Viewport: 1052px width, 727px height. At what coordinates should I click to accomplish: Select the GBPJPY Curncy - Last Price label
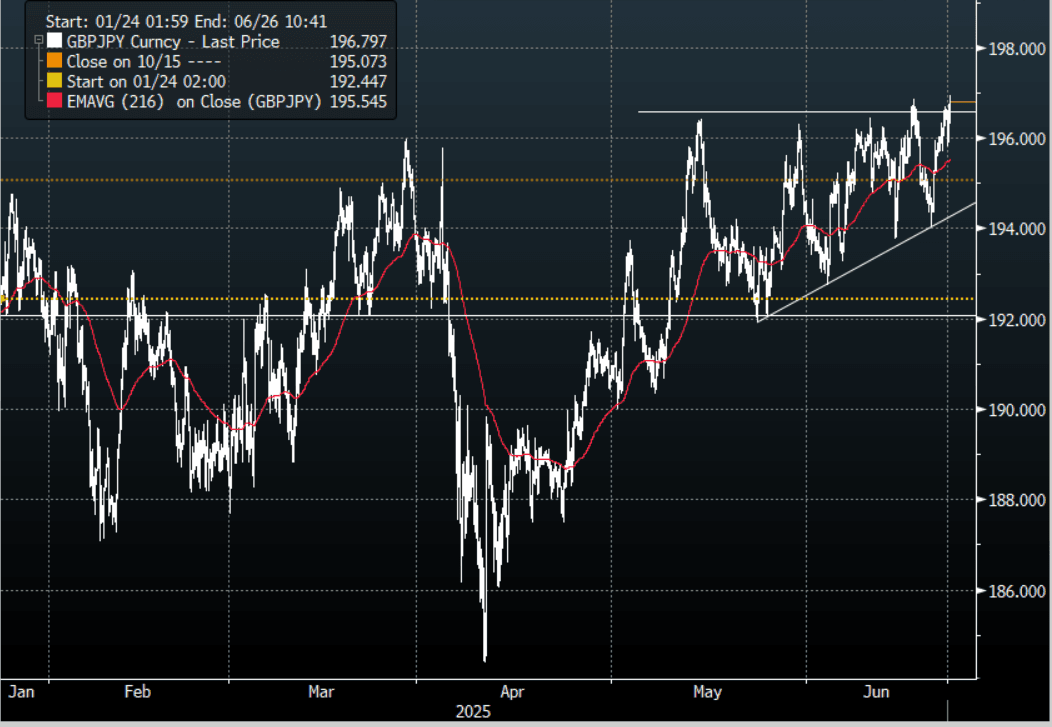(172, 42)
